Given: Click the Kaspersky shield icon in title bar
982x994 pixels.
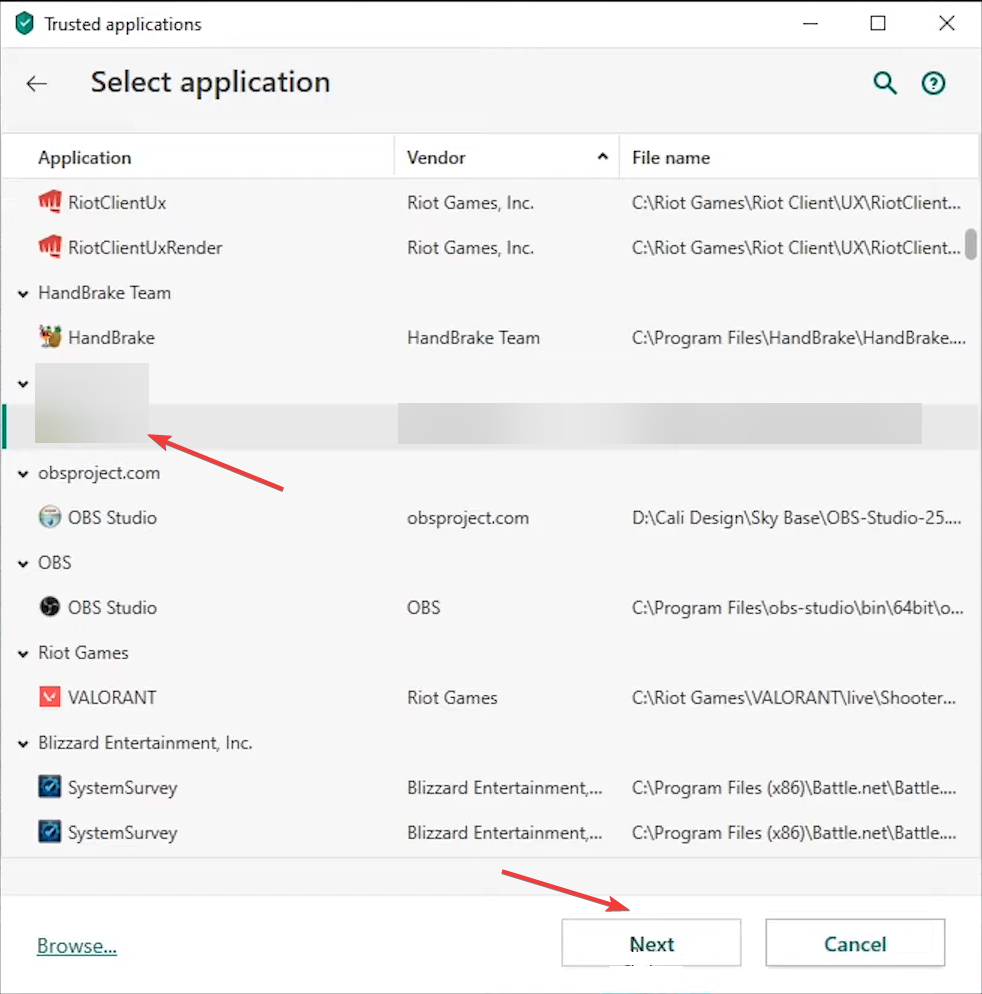Looking at the screenshot, I should point(24,23).
